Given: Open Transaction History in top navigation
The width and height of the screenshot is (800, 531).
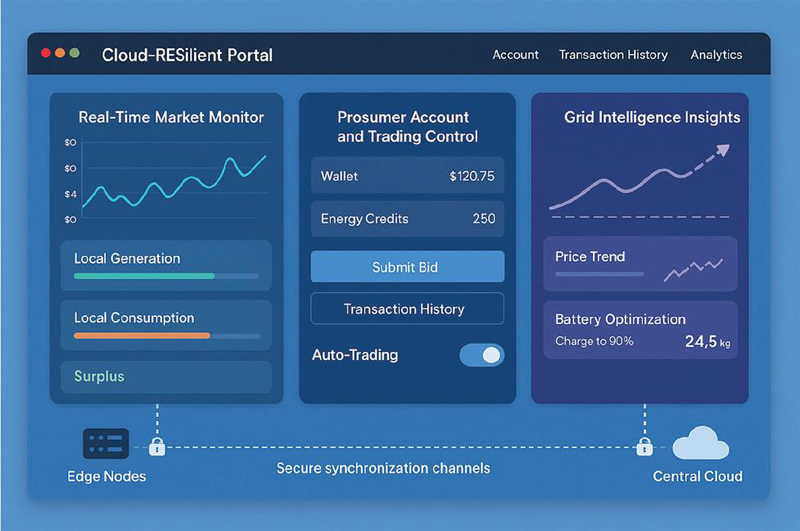Looking at the screenshot, I should pyautogui.click(x=613, y=55).
